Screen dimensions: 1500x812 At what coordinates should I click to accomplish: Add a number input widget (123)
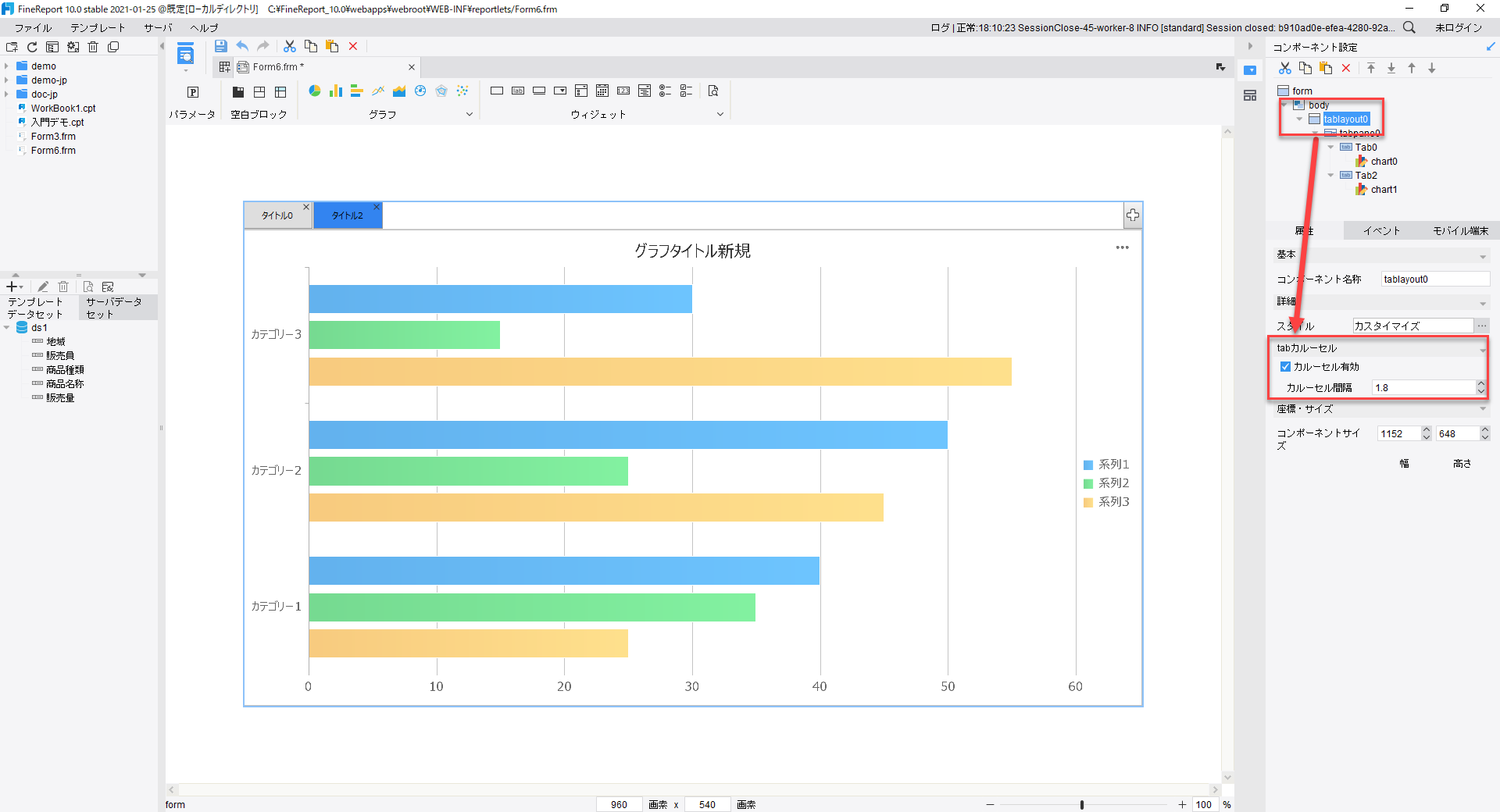point(623,91)
